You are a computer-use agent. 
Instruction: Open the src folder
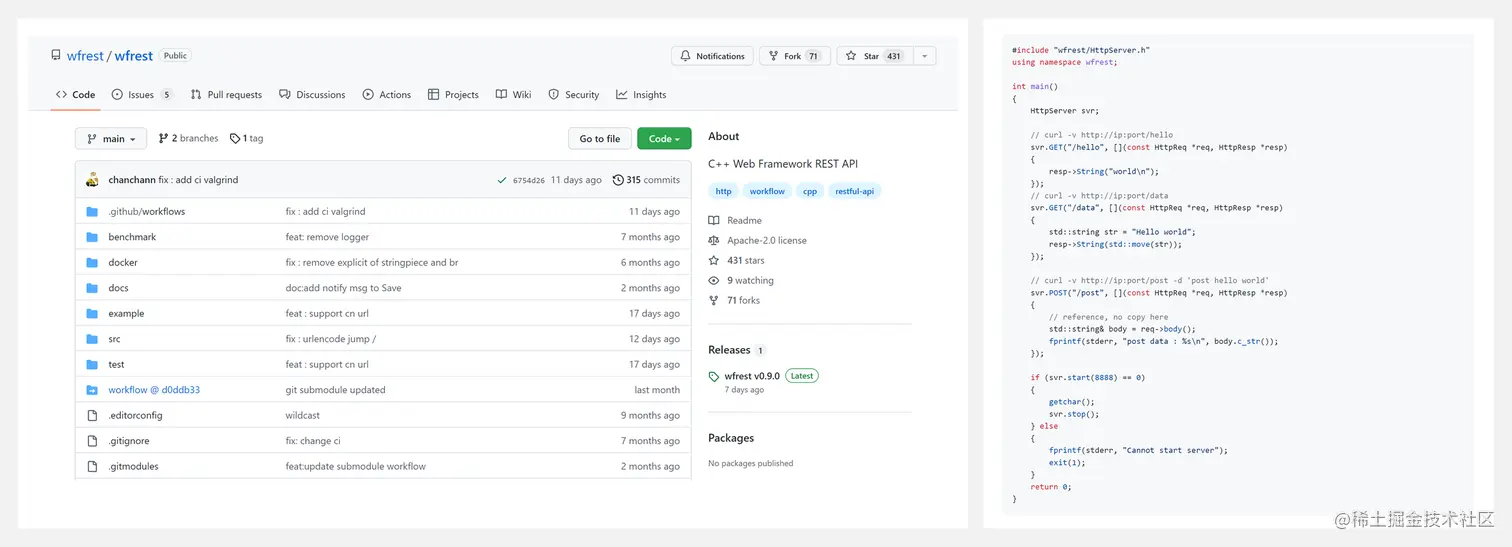[114, 339]
